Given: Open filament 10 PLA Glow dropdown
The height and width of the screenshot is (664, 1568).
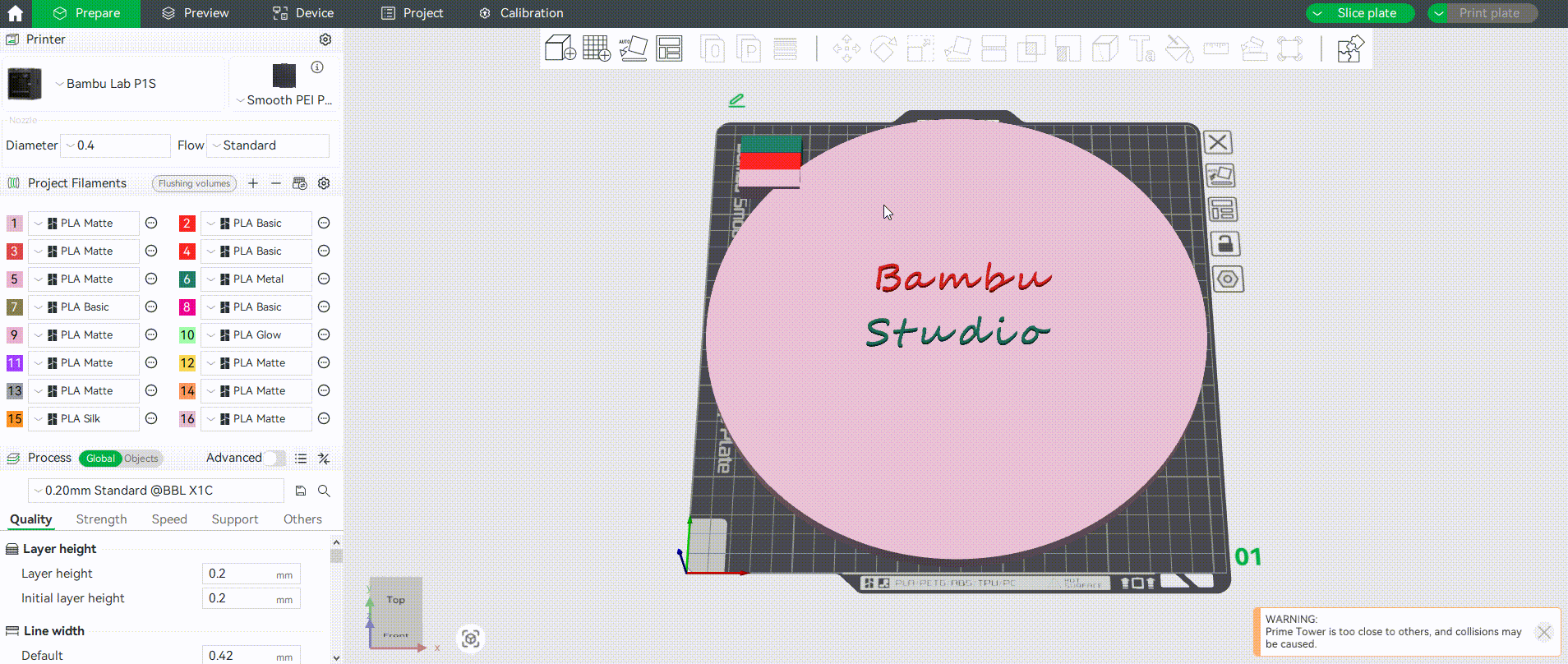Looking at the screenshot, I should tap(256, 335).
